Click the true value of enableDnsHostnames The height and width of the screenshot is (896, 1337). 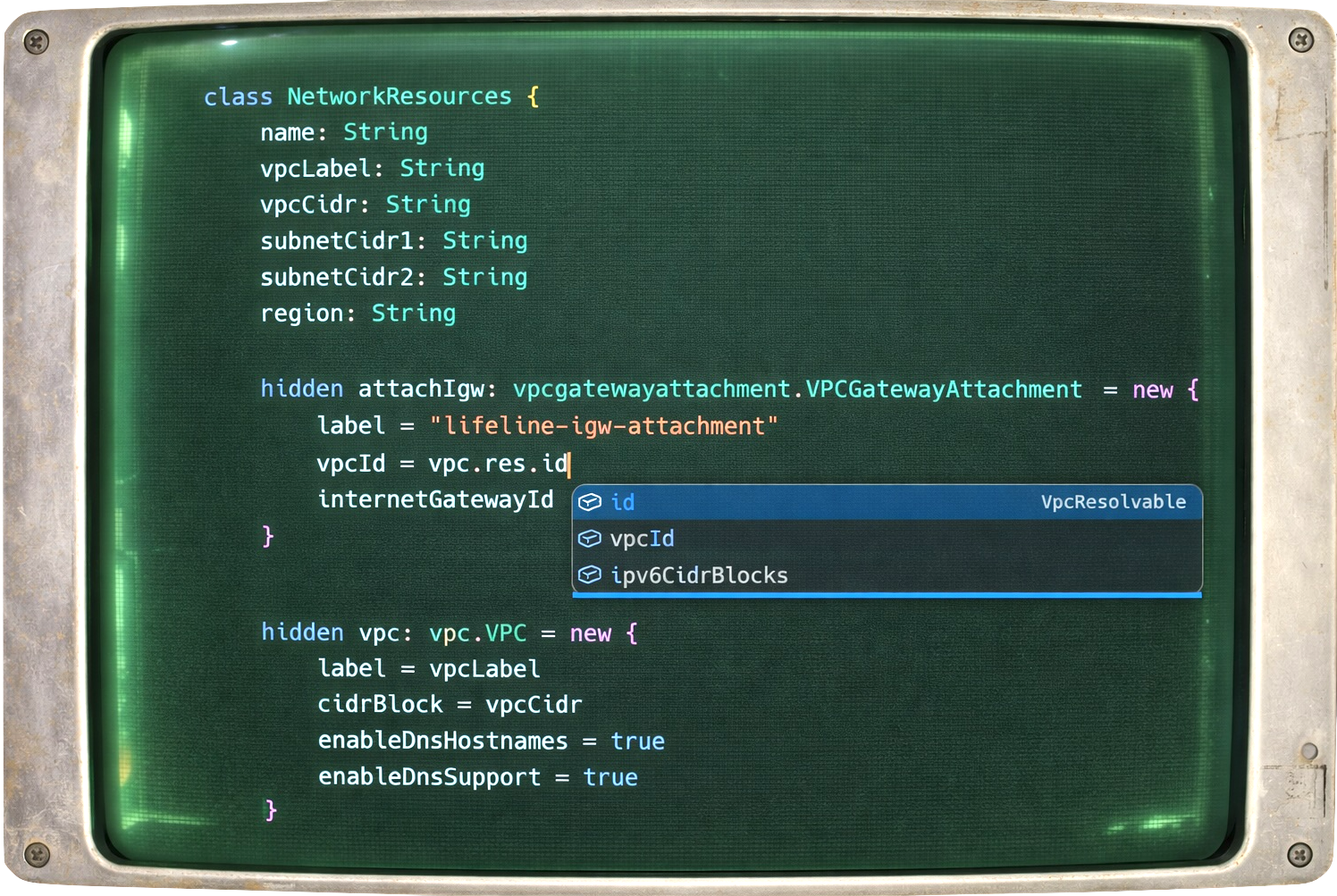click(637, 741)
